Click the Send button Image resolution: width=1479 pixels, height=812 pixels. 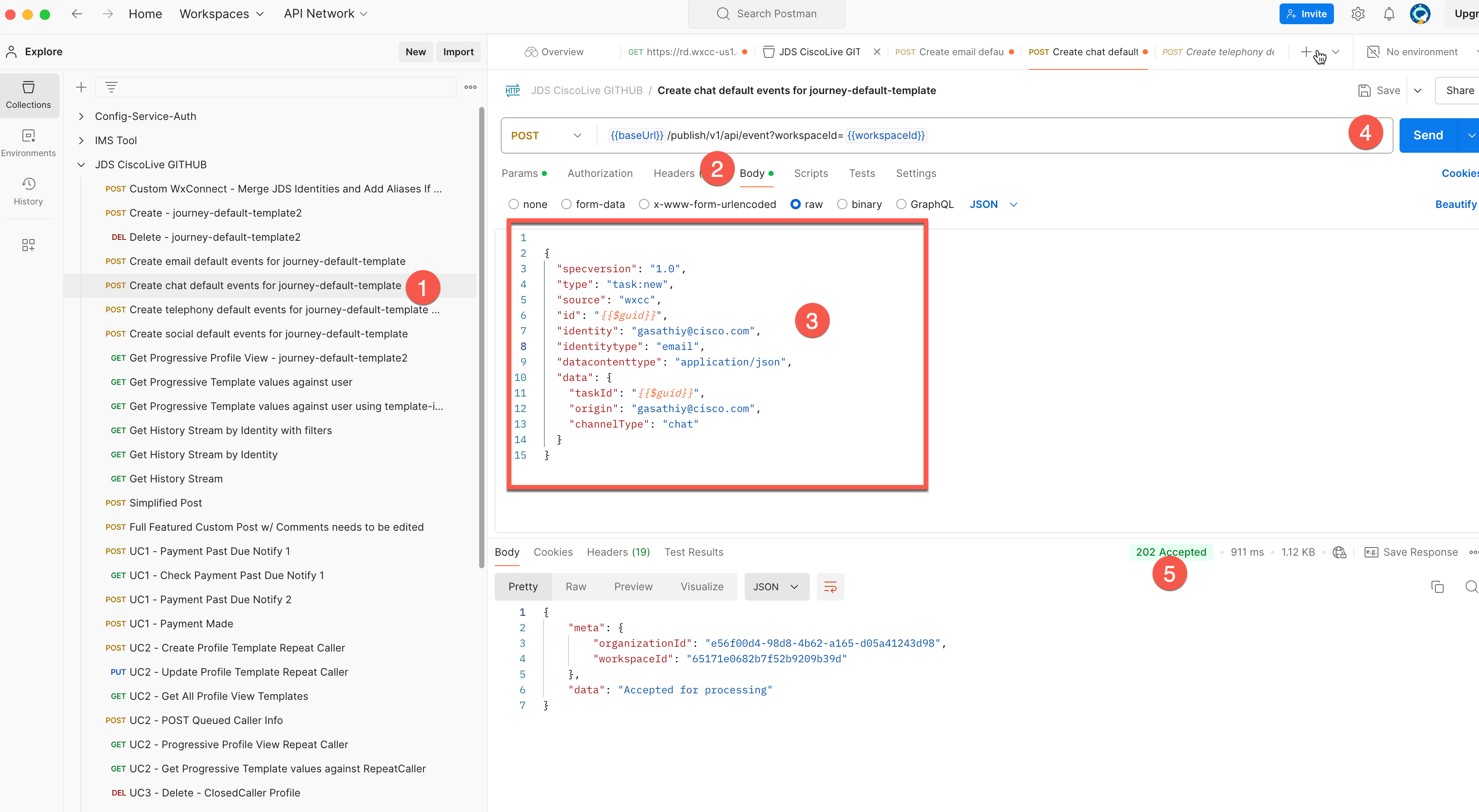click(1427, 135)
